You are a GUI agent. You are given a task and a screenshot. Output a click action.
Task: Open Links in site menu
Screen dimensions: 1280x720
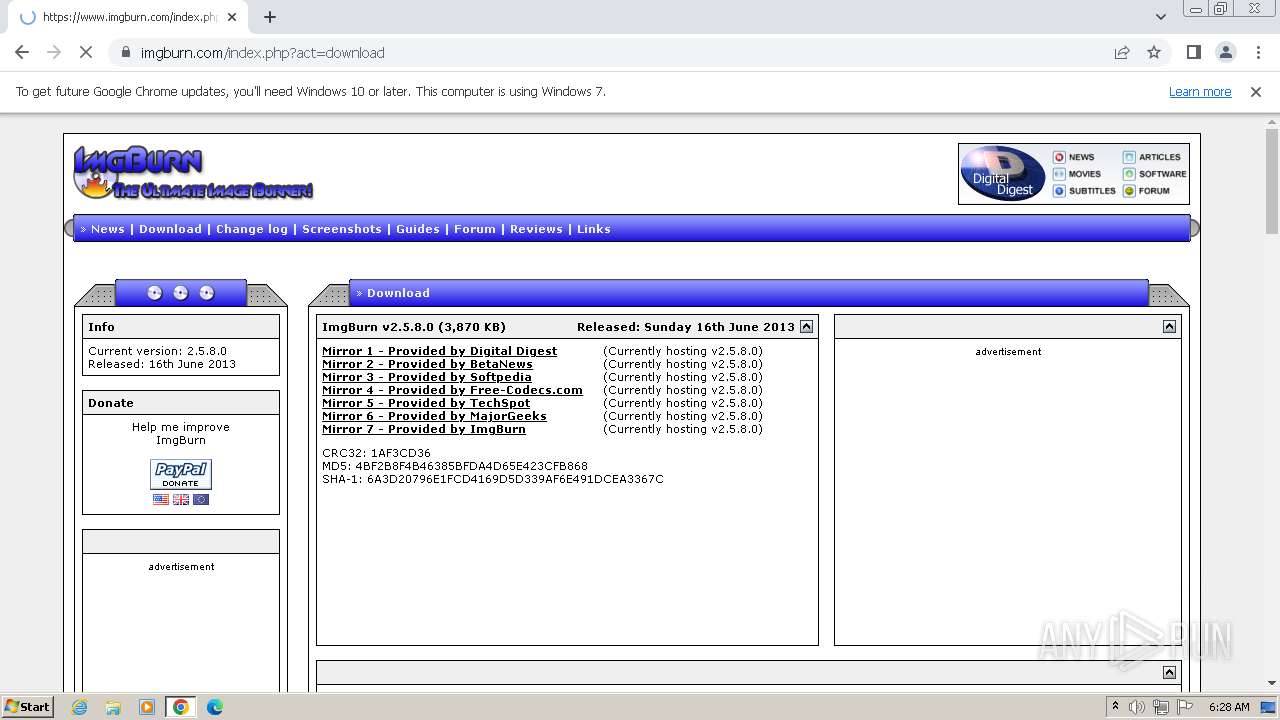pos(594,229)
